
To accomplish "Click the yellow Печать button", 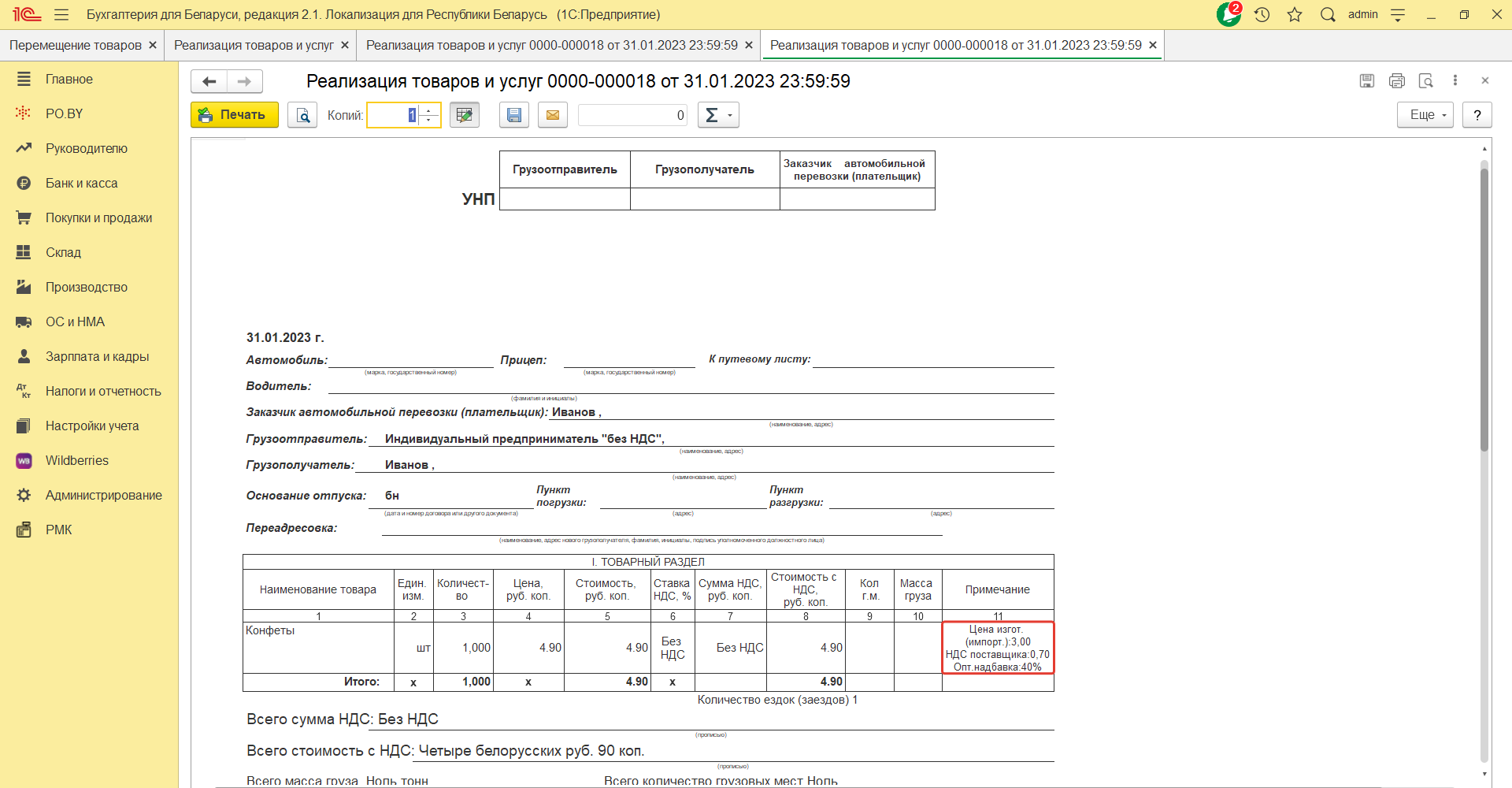I will pos(235,115).
